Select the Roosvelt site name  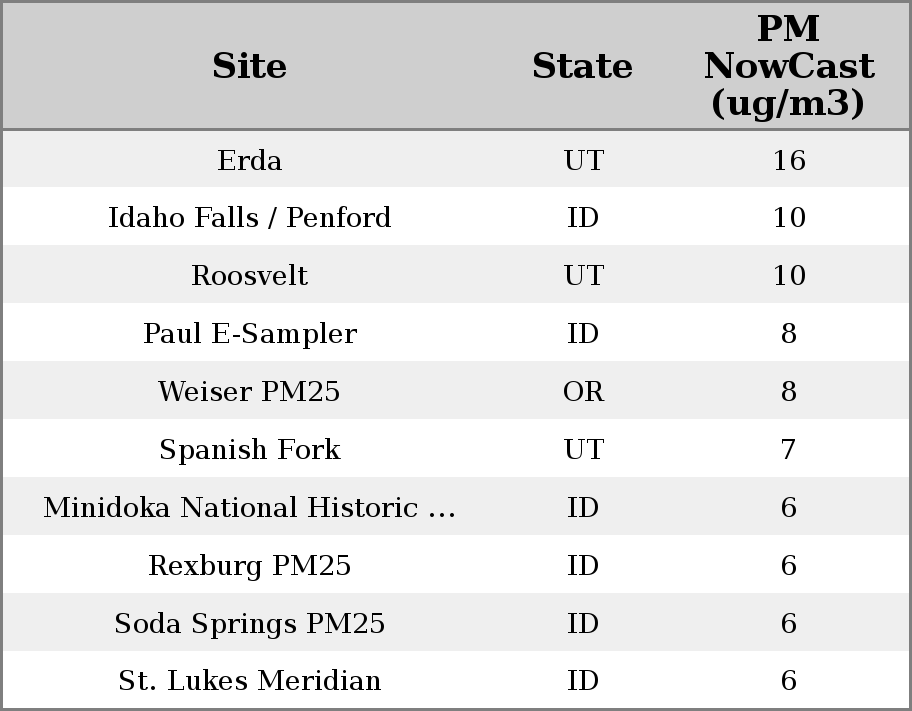(x=249, y=276)
